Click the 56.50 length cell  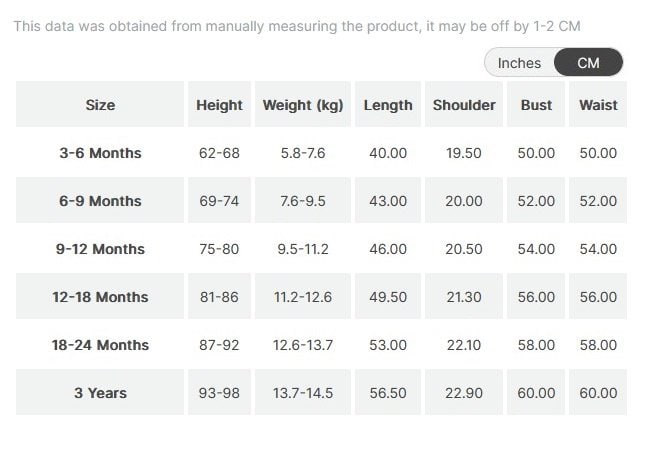pos(388,393)
